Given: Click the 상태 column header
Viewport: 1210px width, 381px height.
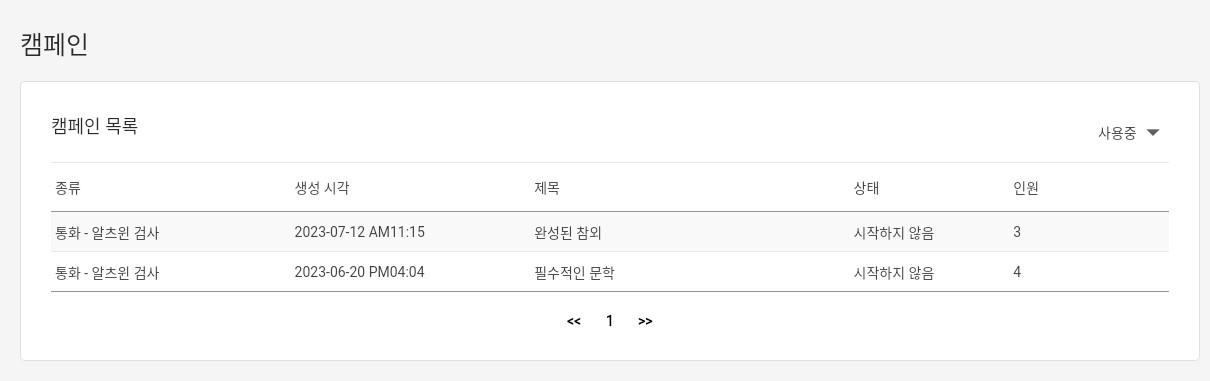Looking at the screenshot, I should click(866, 188).
